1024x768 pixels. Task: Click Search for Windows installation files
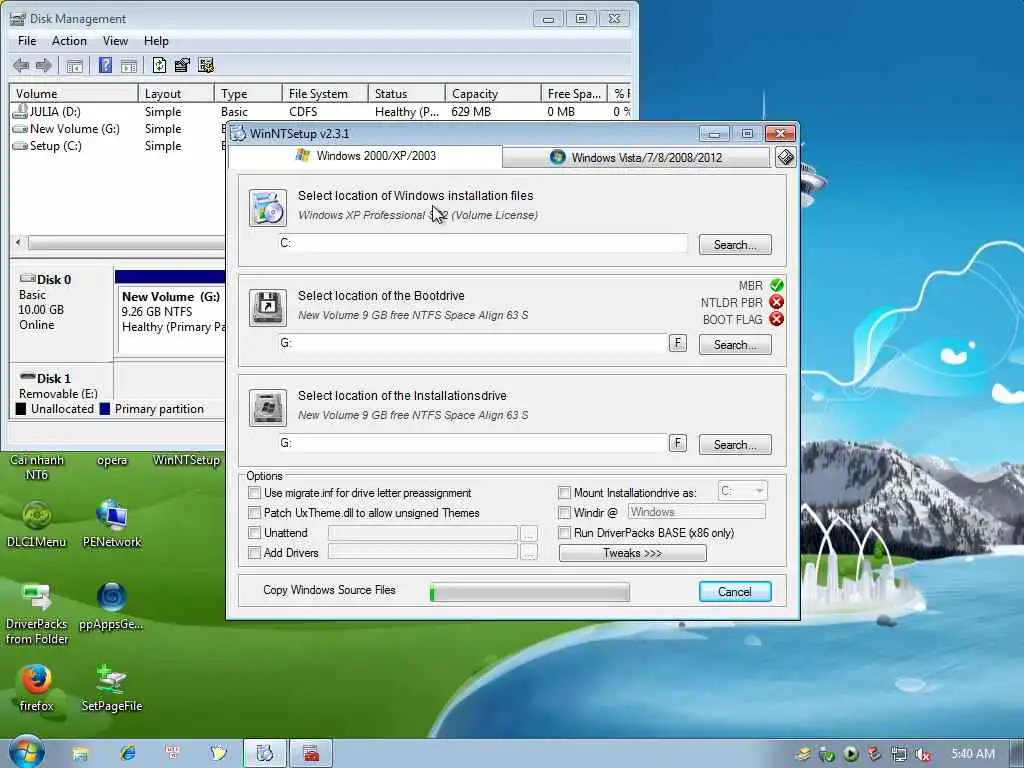pos(735,245)
